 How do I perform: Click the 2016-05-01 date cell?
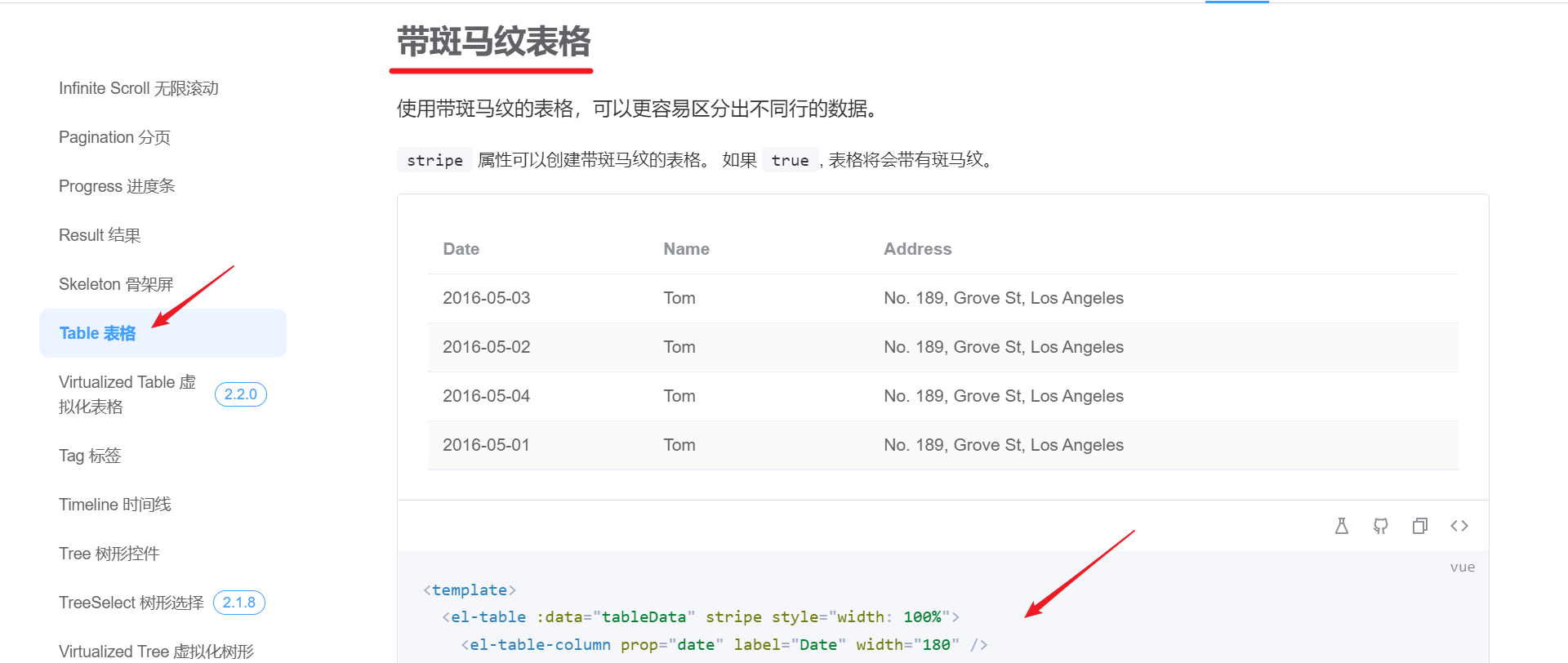point(487,445)
